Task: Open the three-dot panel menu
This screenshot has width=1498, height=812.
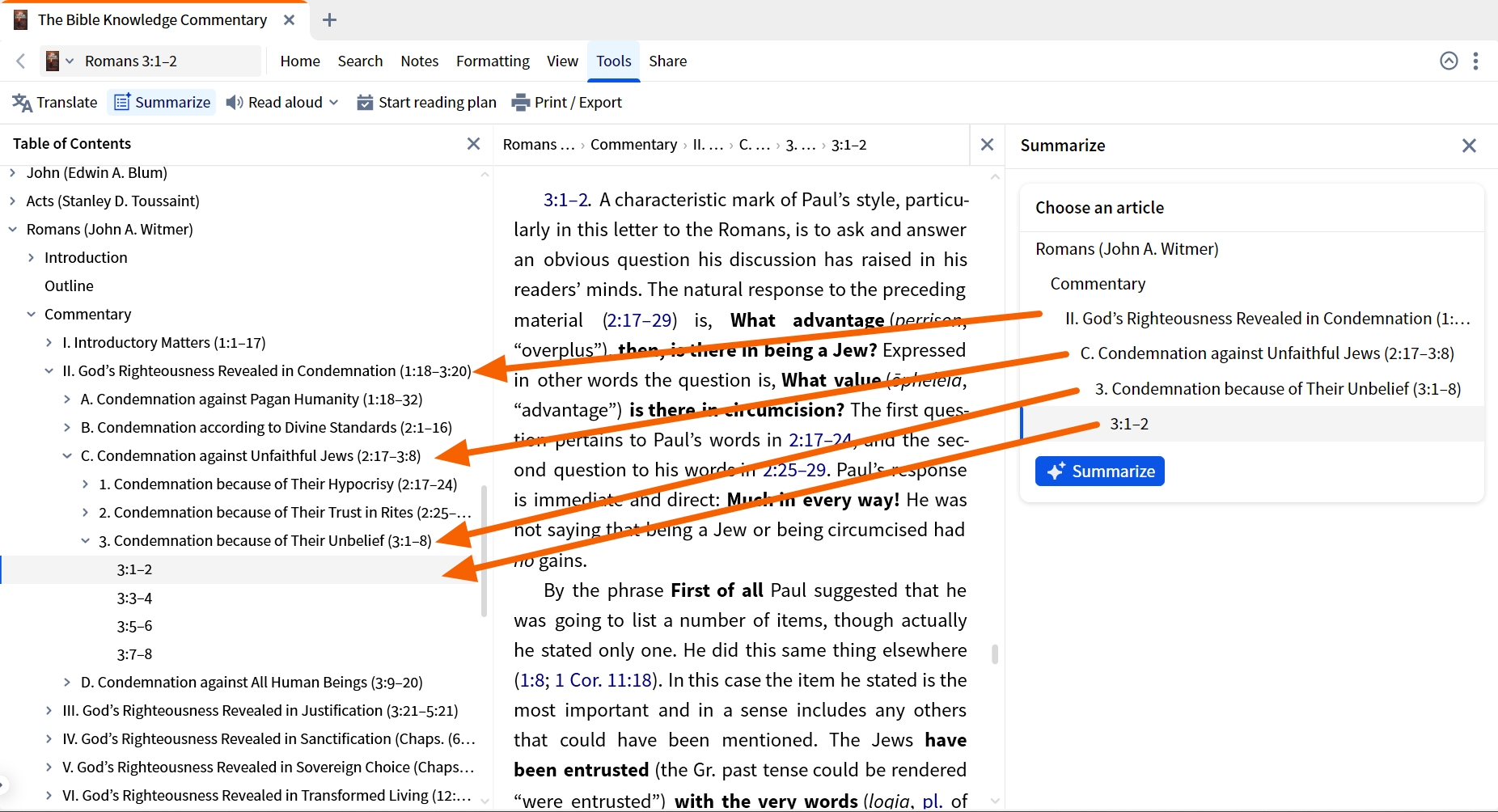Action: 1475,61
